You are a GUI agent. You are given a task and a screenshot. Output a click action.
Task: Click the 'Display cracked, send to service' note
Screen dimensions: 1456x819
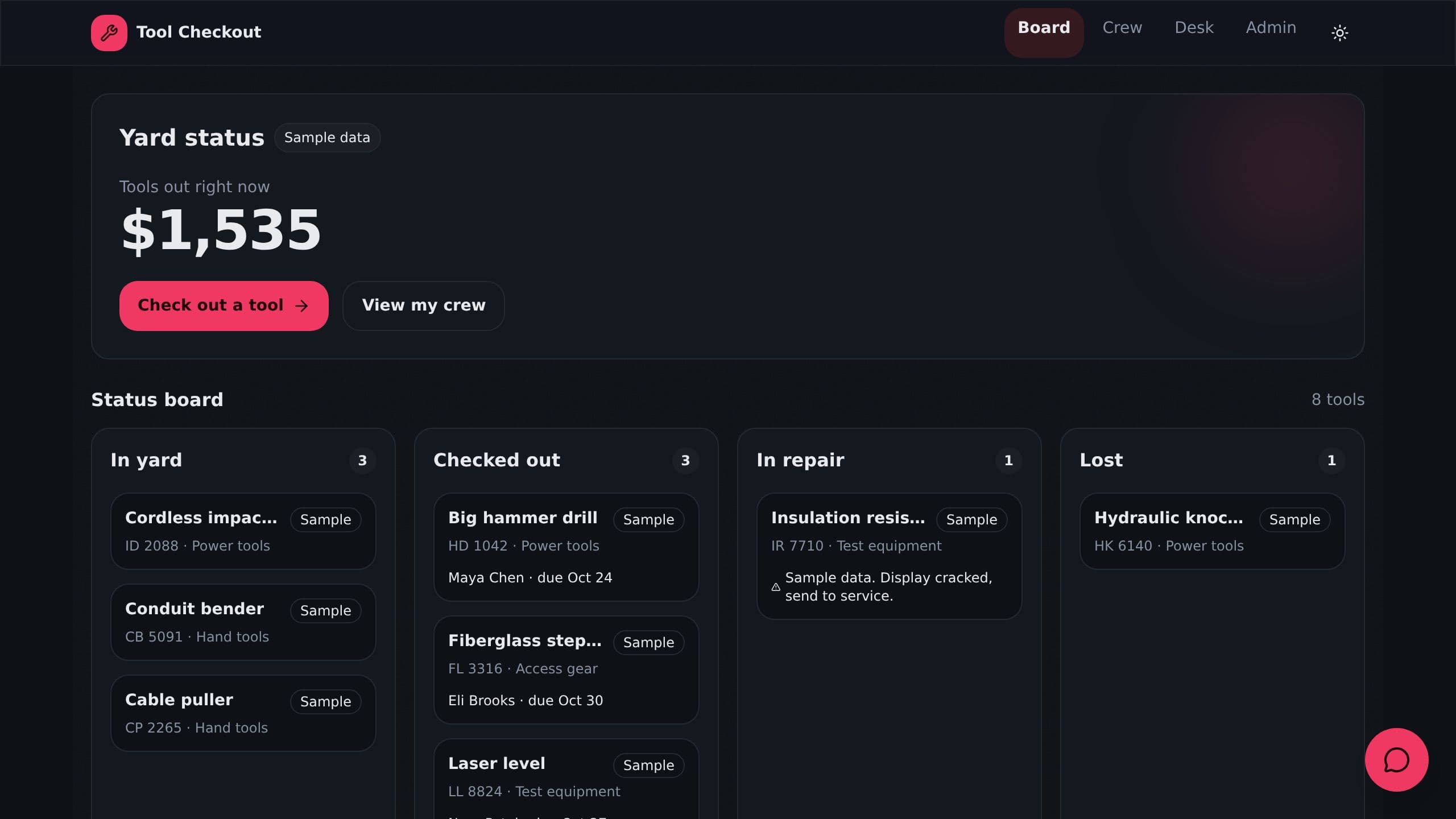(888, 587)
